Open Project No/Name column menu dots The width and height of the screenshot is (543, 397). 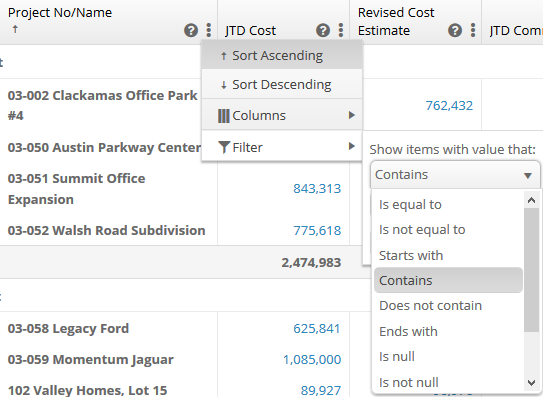[x=208, y=30]
